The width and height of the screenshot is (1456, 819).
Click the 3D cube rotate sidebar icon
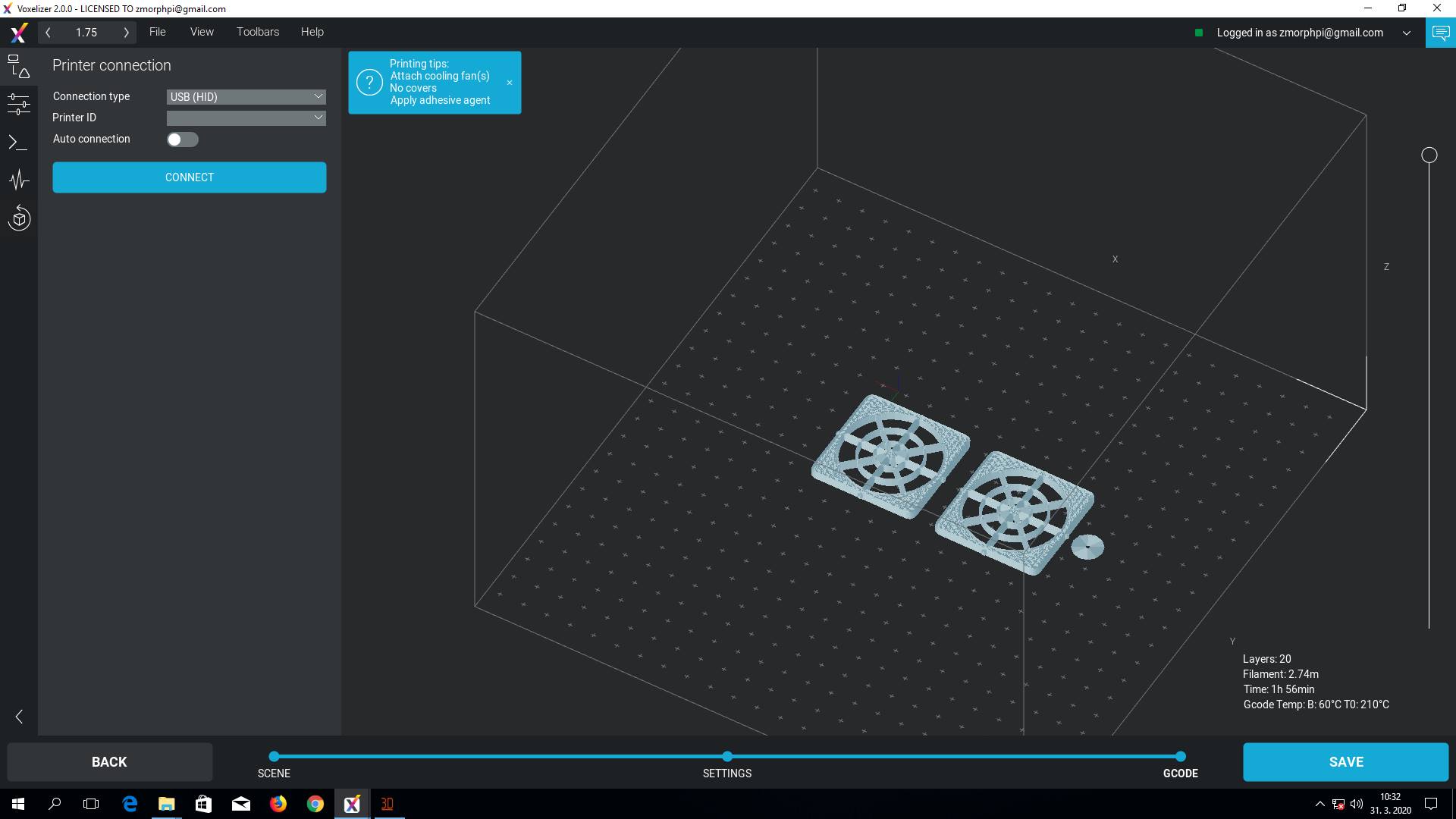pyautogui.click(x=19, y=219)
